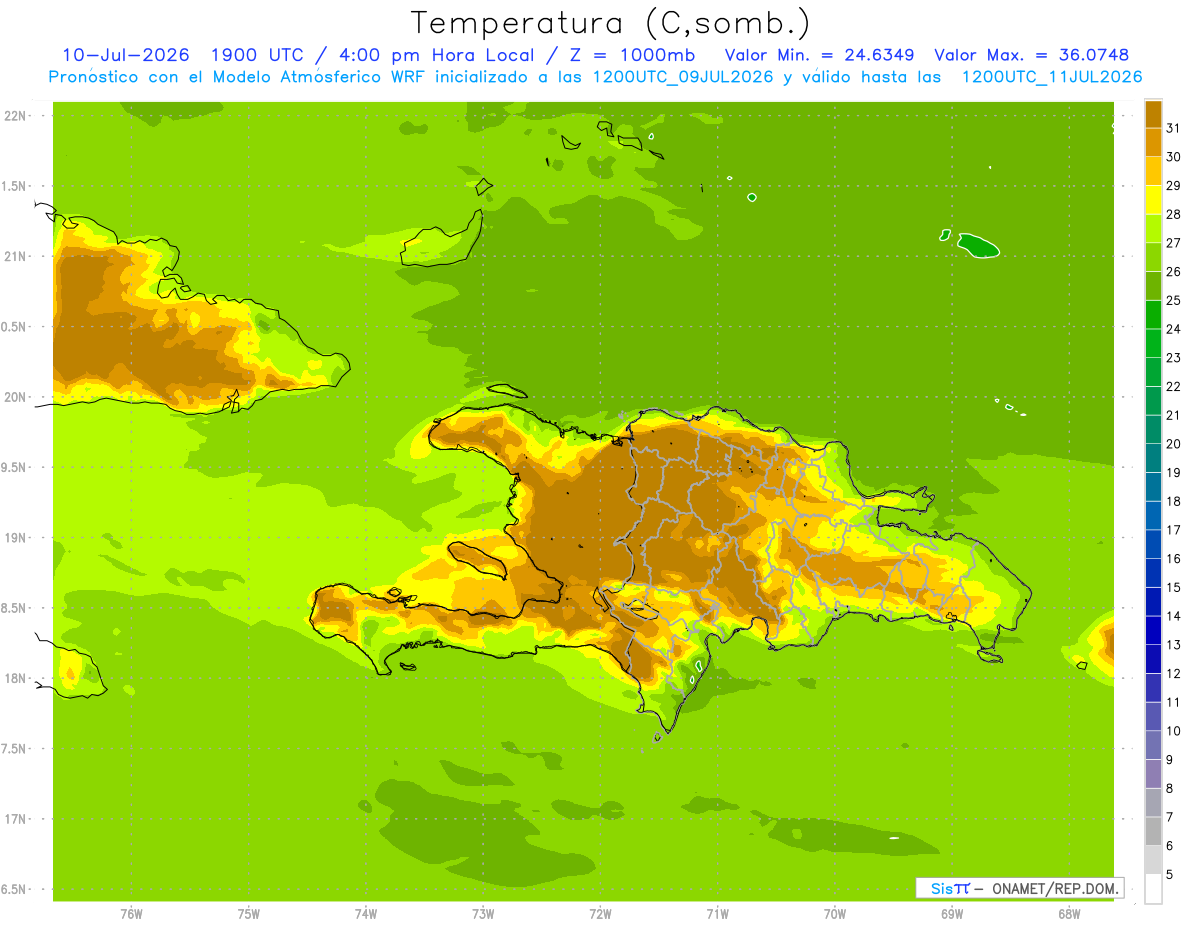The image size is (1200, 927).
Task: Select the "1200UTC_11JUL2026" valid-until time
Action: (x=1052, y=77)
